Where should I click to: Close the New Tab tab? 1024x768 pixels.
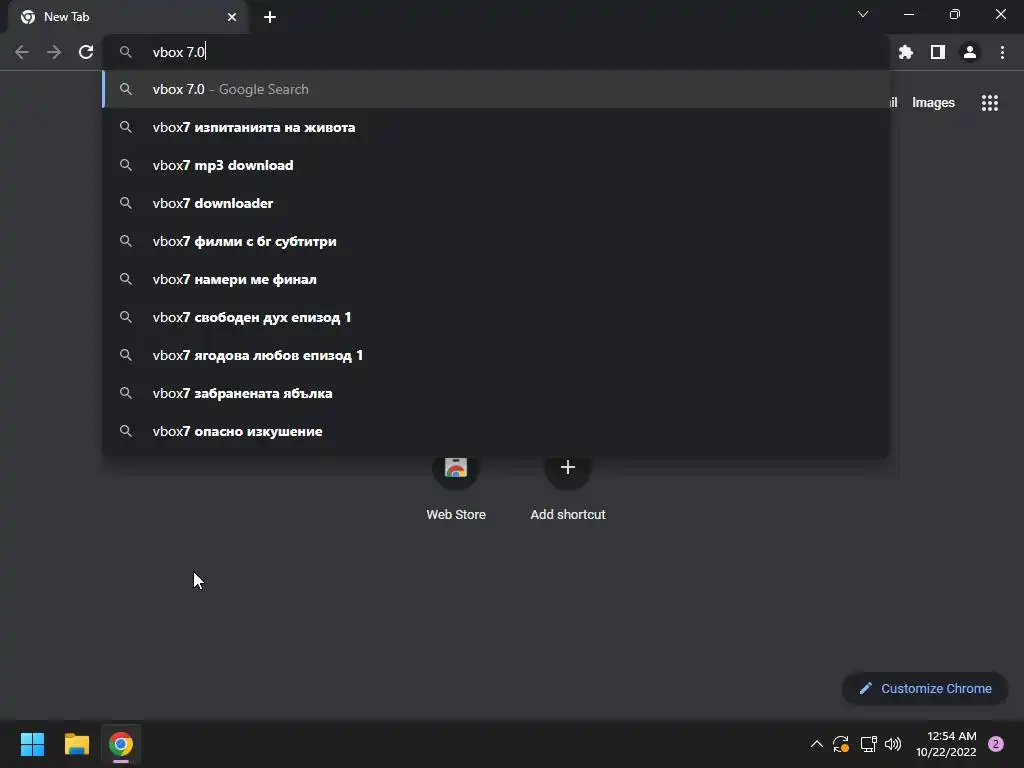click(232, 17)
